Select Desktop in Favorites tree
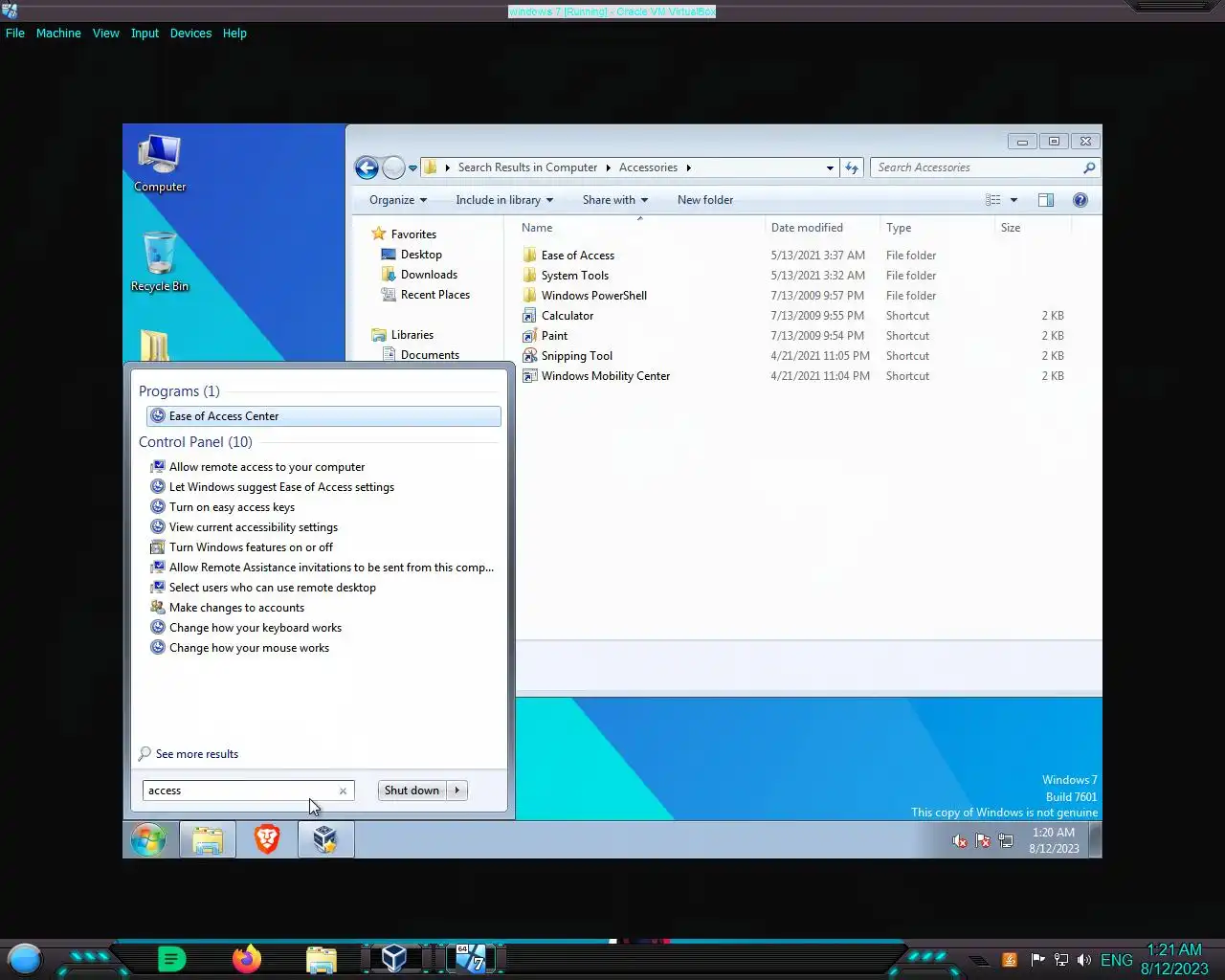Viewport: 1225px width, 980px height. point(421,255)
